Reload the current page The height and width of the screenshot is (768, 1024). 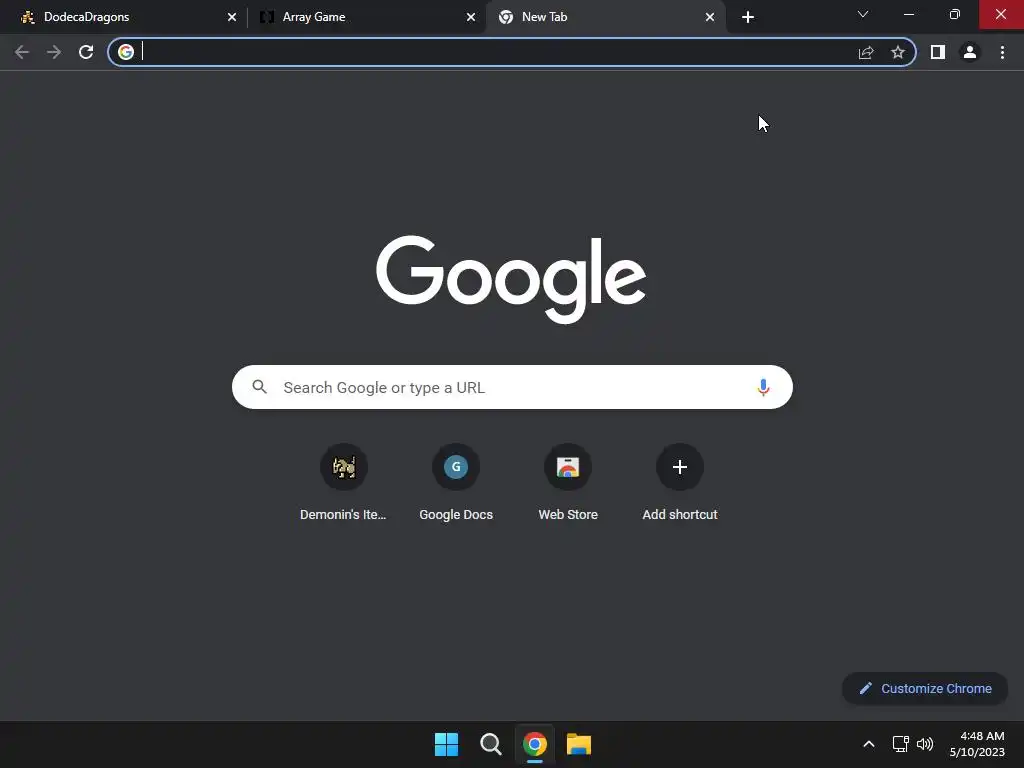86,52
